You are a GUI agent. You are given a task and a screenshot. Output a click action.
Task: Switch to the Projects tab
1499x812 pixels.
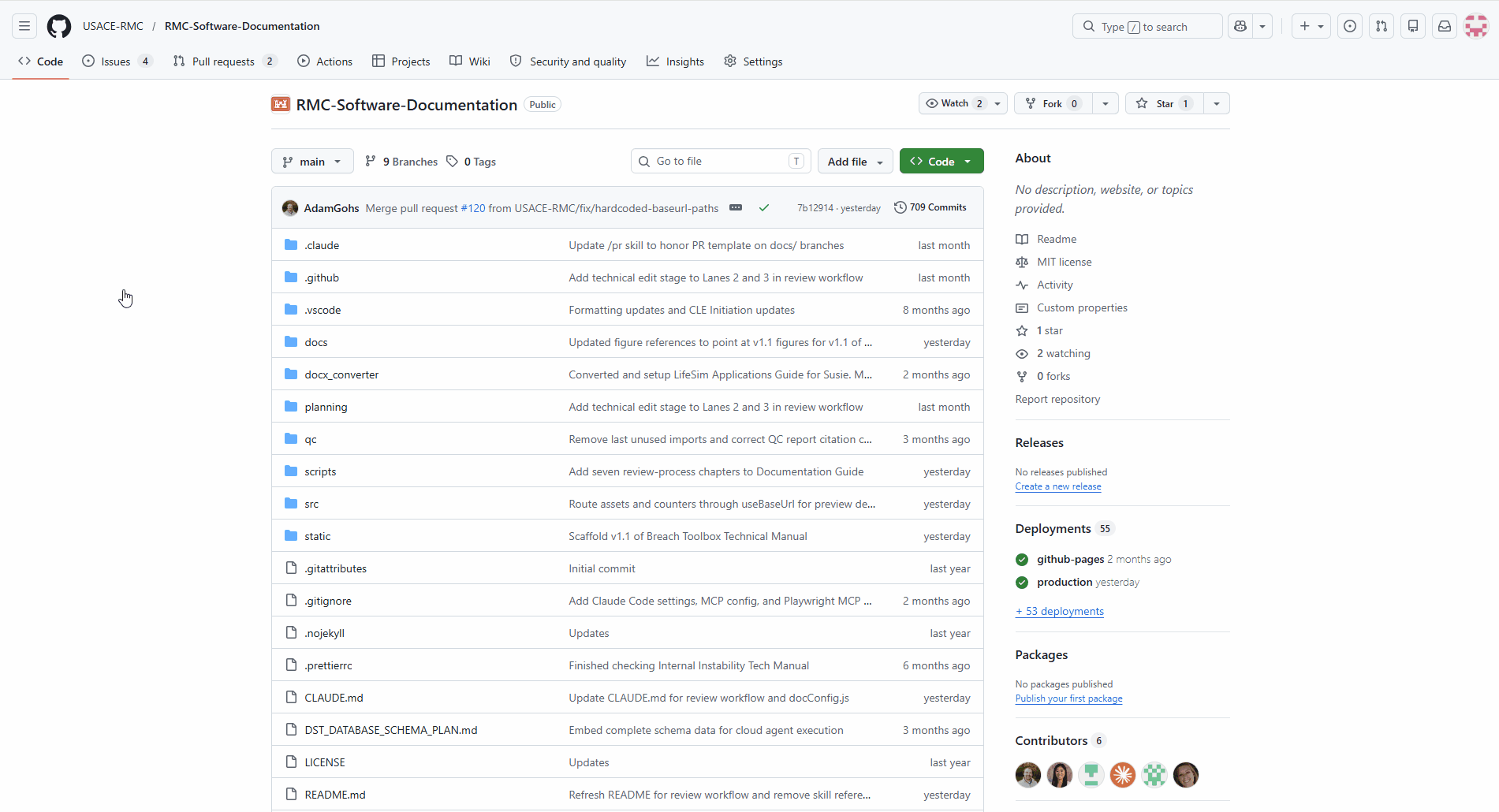(x=401, y=61)
